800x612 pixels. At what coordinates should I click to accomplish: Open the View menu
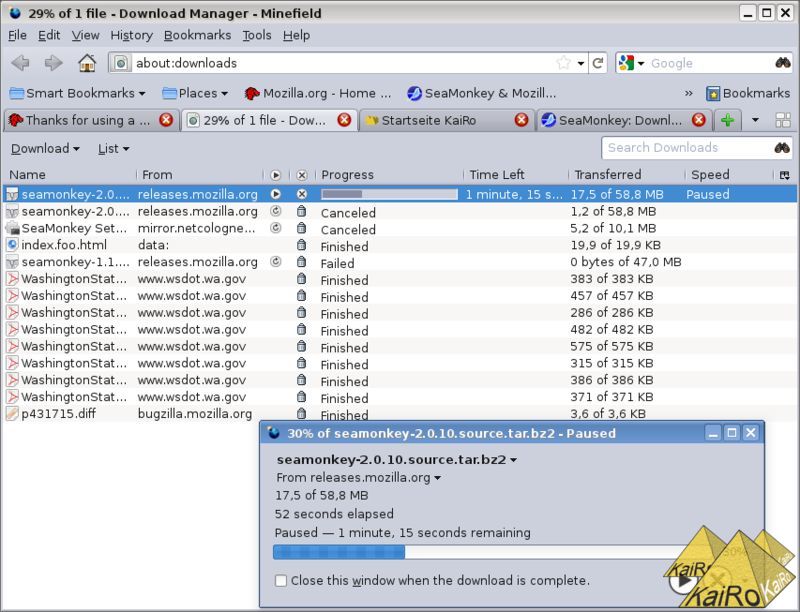coord(85,35)
